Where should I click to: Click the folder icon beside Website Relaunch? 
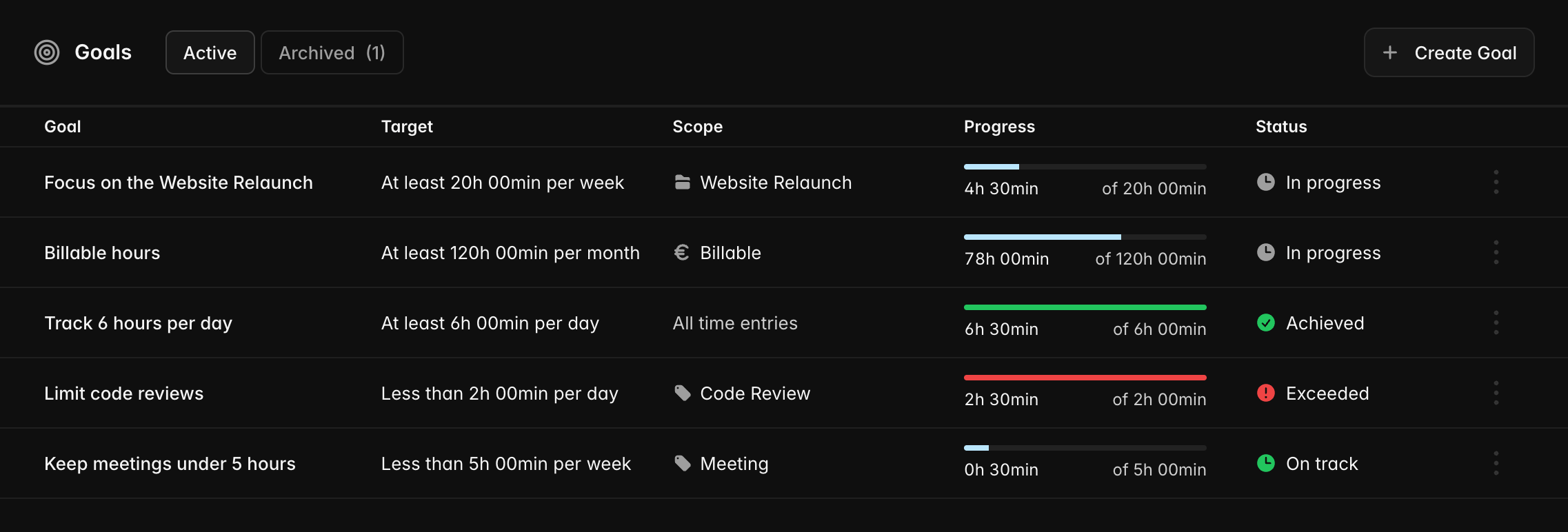683,183
